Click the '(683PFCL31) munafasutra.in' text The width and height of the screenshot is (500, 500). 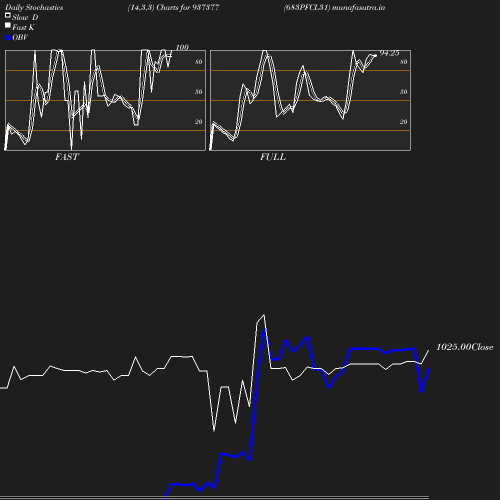[334, 8]
